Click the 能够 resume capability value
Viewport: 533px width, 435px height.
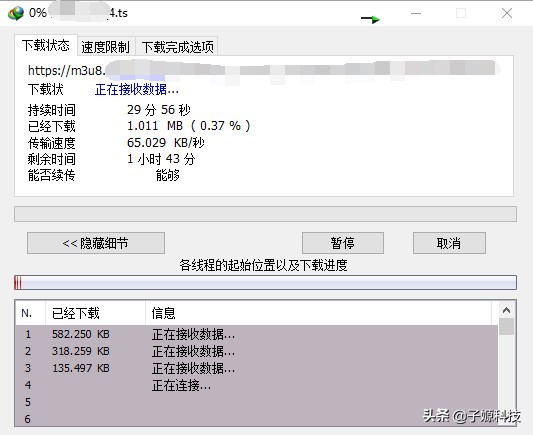[168, 175]
